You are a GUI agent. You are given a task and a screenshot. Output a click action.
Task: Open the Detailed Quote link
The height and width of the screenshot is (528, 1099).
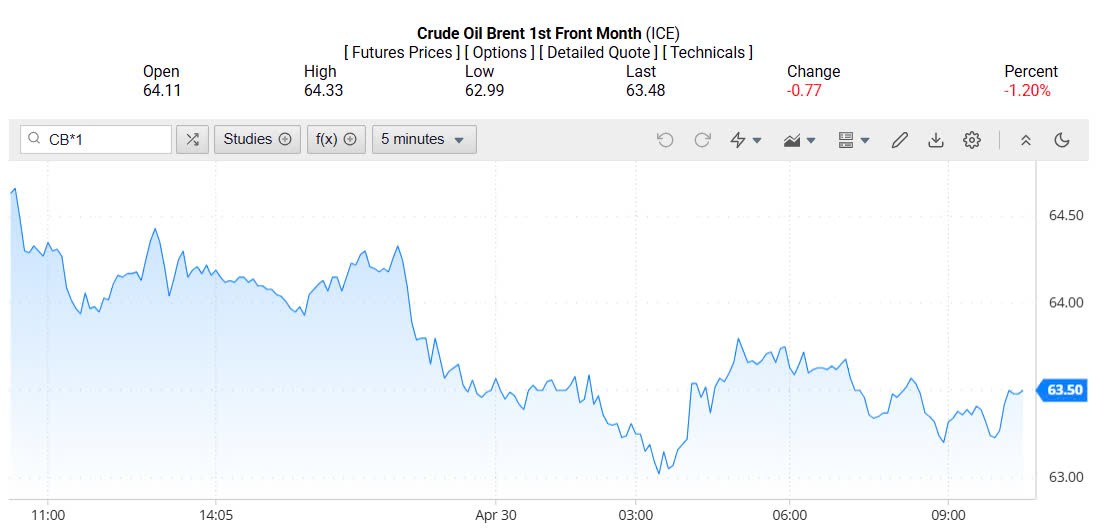coord(598,52)
